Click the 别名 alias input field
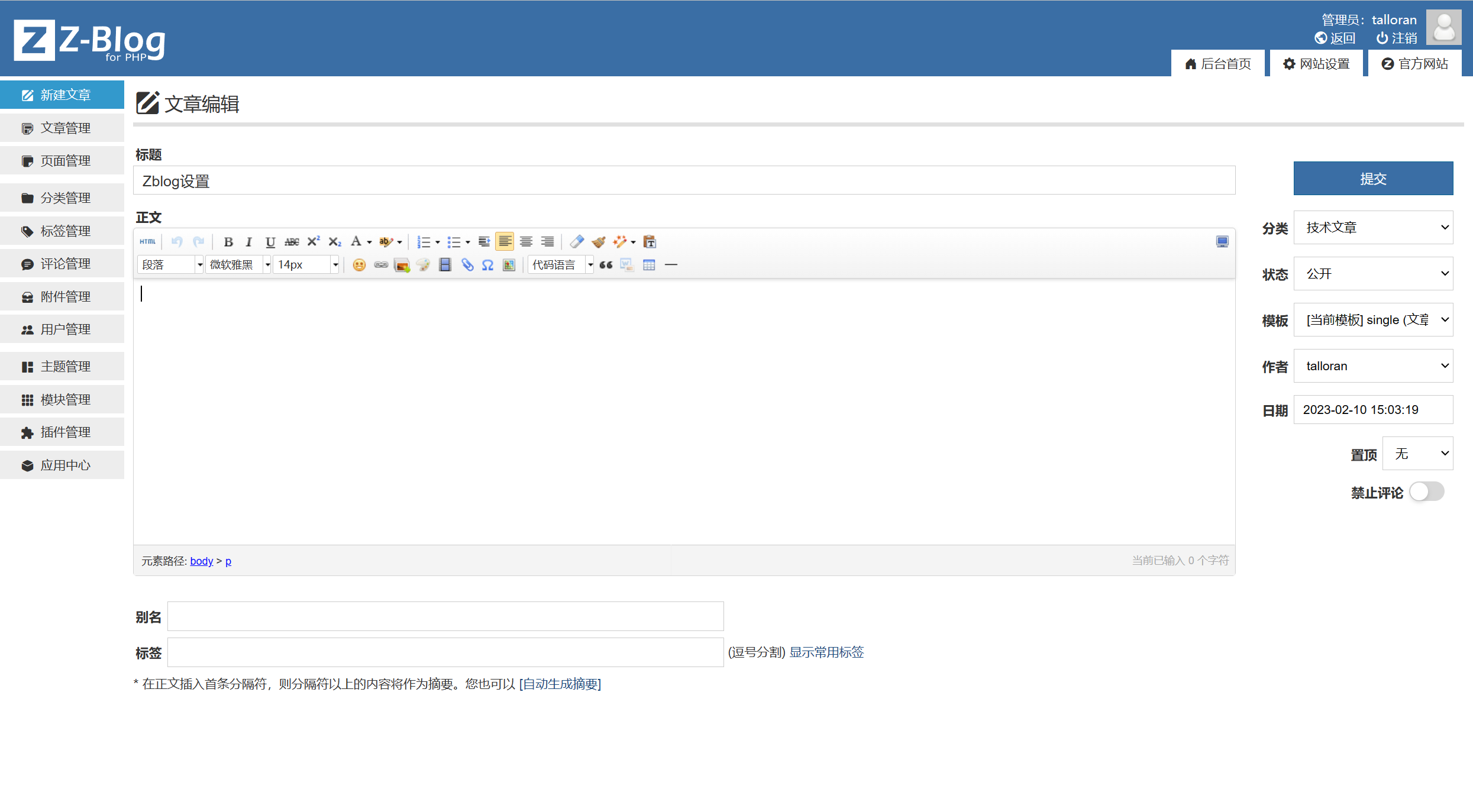 coord(445,617)
